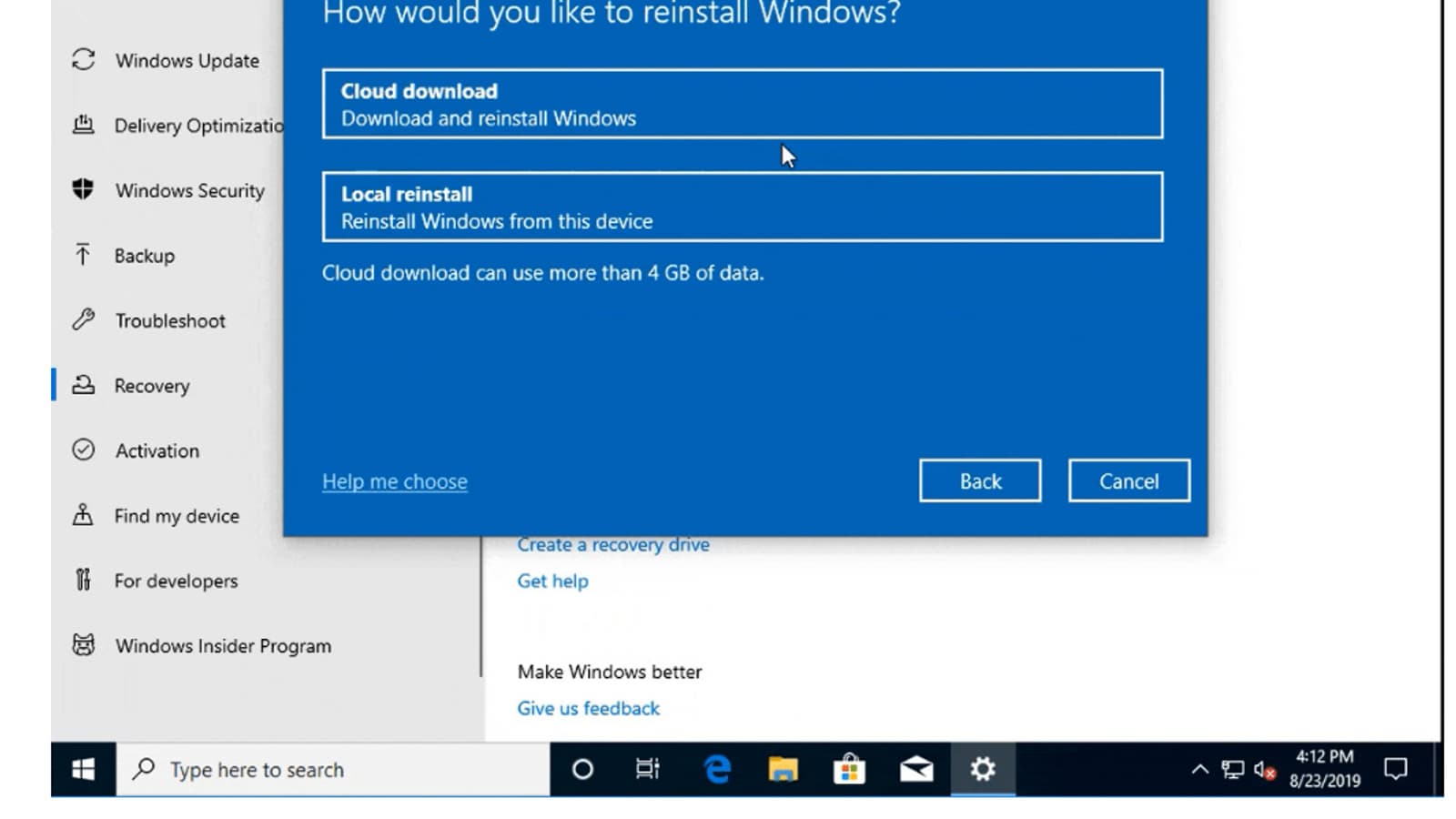
Task: Click the search magnifier icon in taskbar
Action: [143, 769]
